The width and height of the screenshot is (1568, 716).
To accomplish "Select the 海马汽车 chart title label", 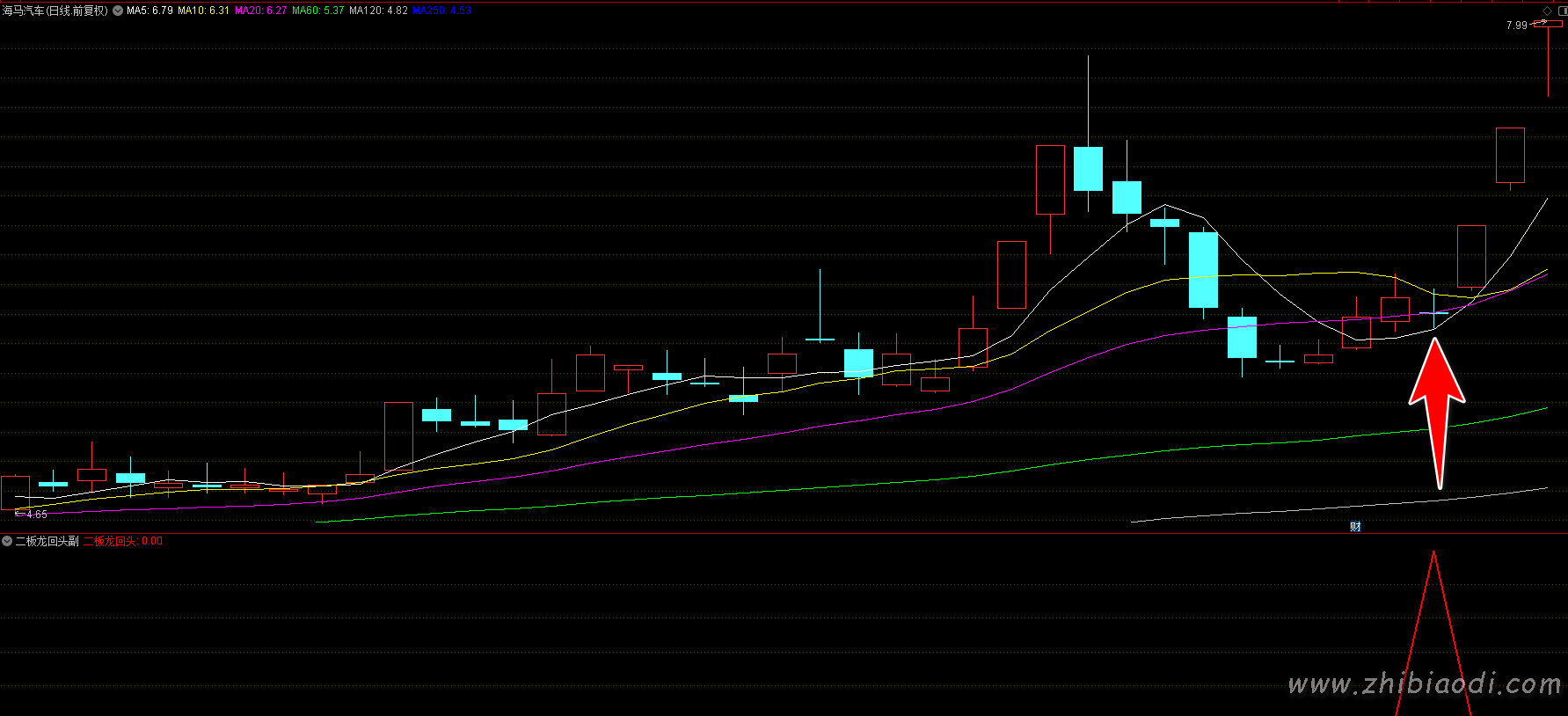I will point(55,11).
